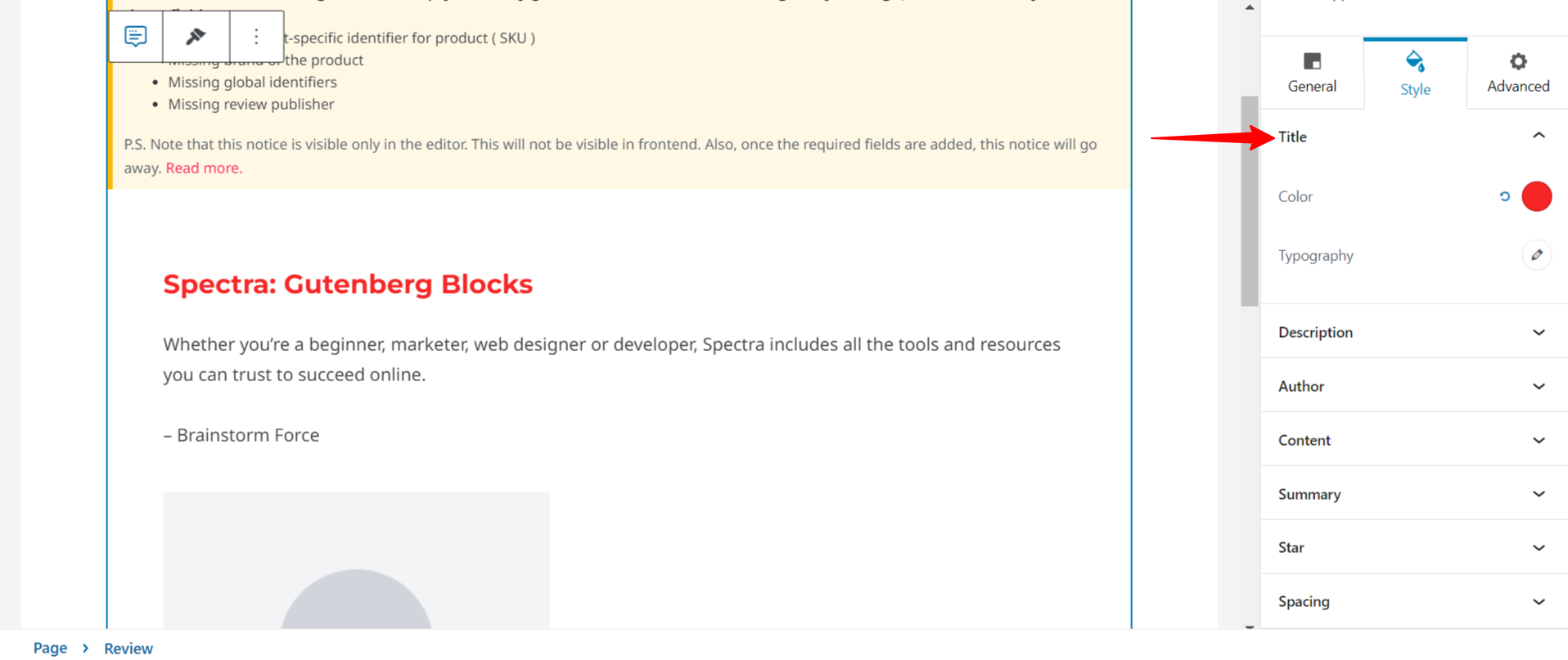
Task: Click the Review block type icon
Action: [136, 36]
